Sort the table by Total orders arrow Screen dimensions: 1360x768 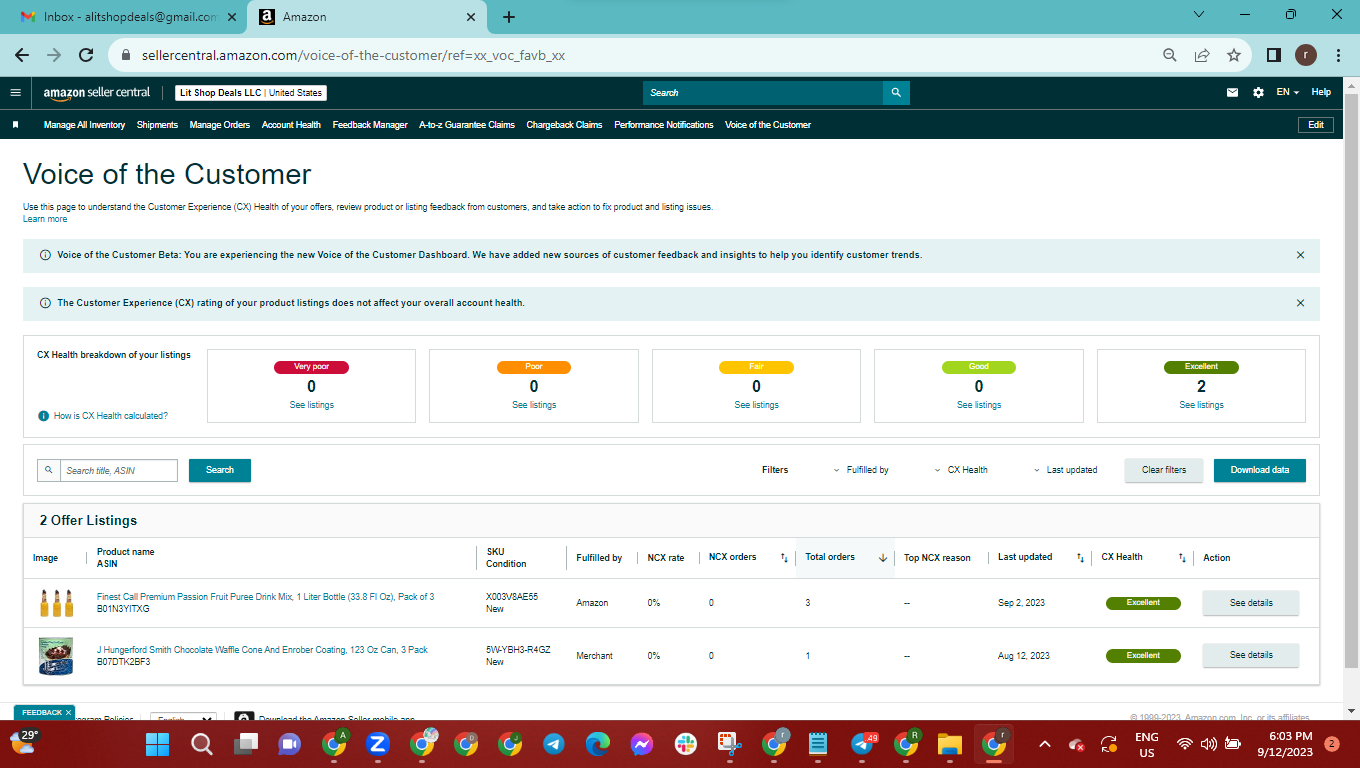883,558
